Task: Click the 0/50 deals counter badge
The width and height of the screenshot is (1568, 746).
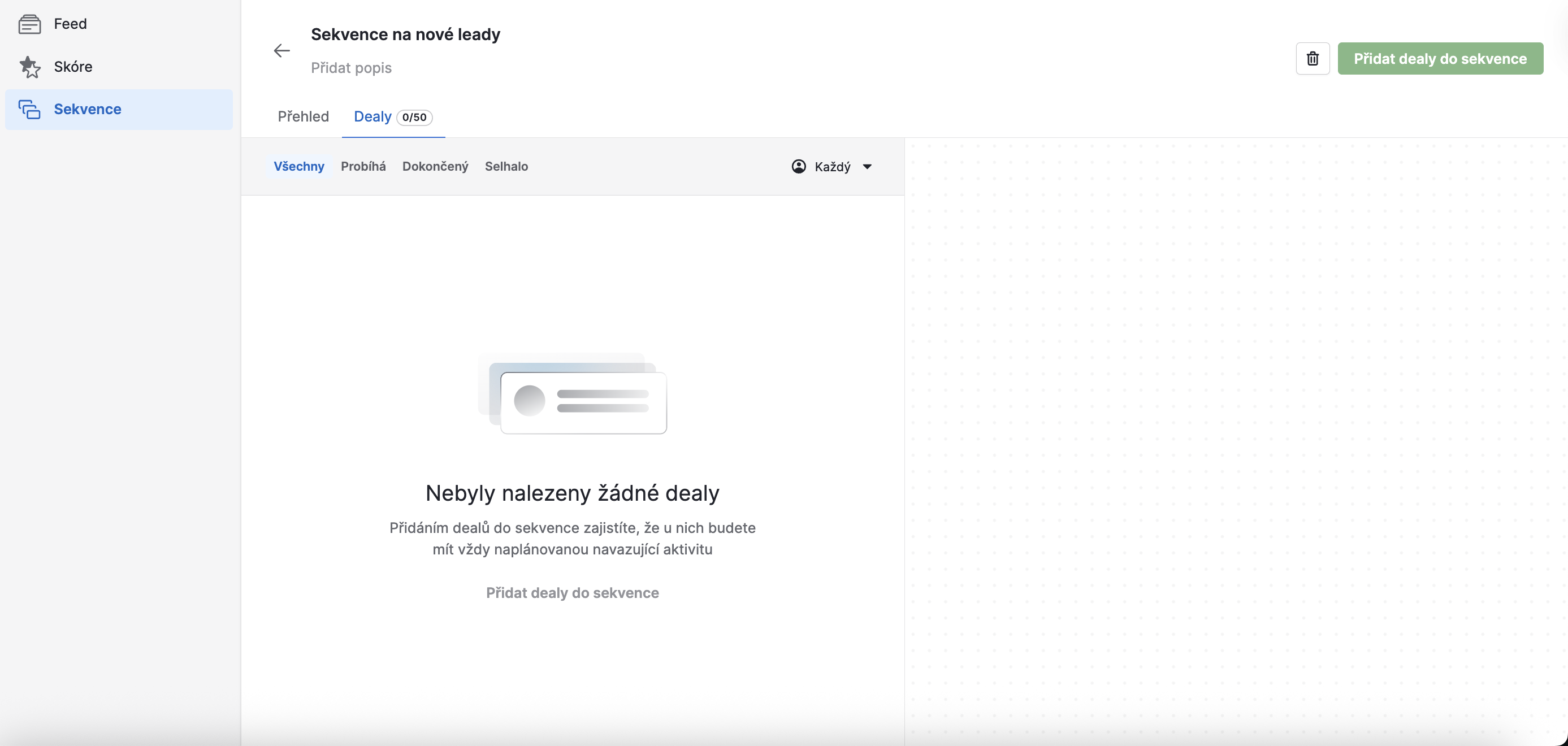Action: pyautogui.click(x=414, y=118)
